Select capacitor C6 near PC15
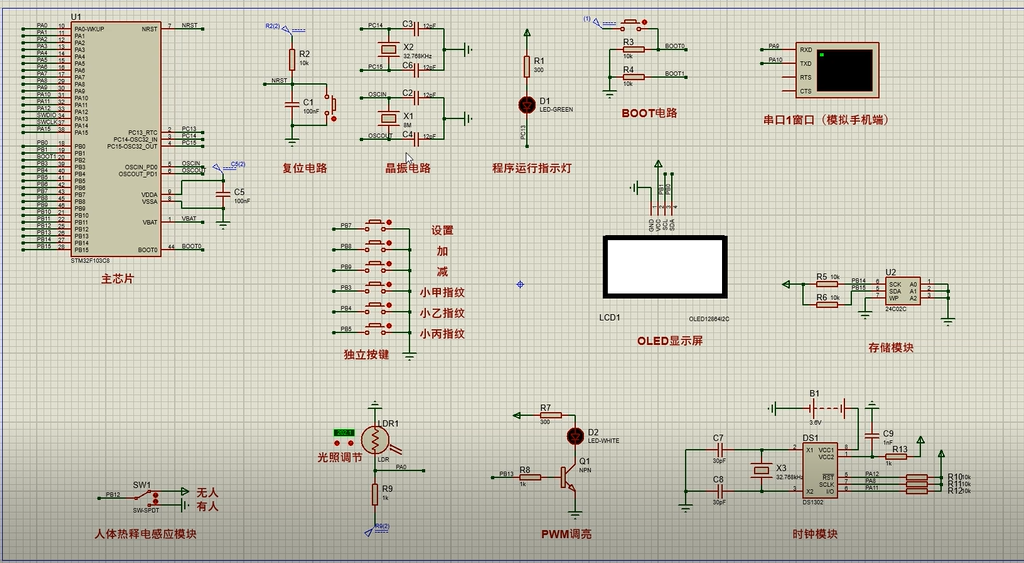Screen dimensions: 1024x563 416,69
